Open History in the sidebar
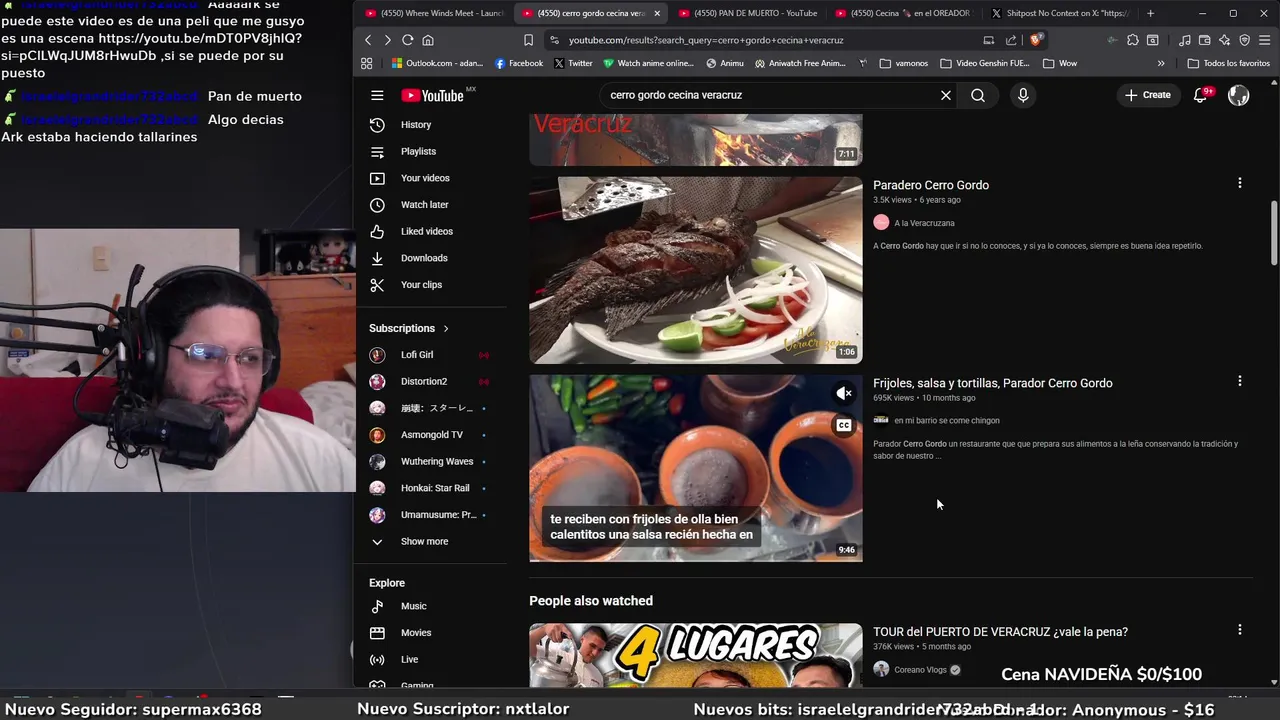 (x=416, y=125)
